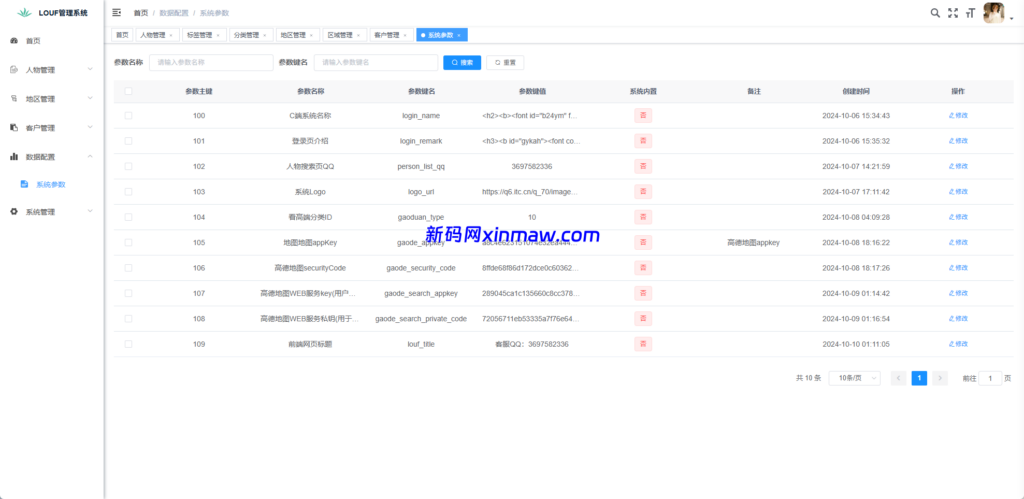1024x499 pixels.
Task: Click the 人物管理 sidebar icon
Action: point(14,69)
